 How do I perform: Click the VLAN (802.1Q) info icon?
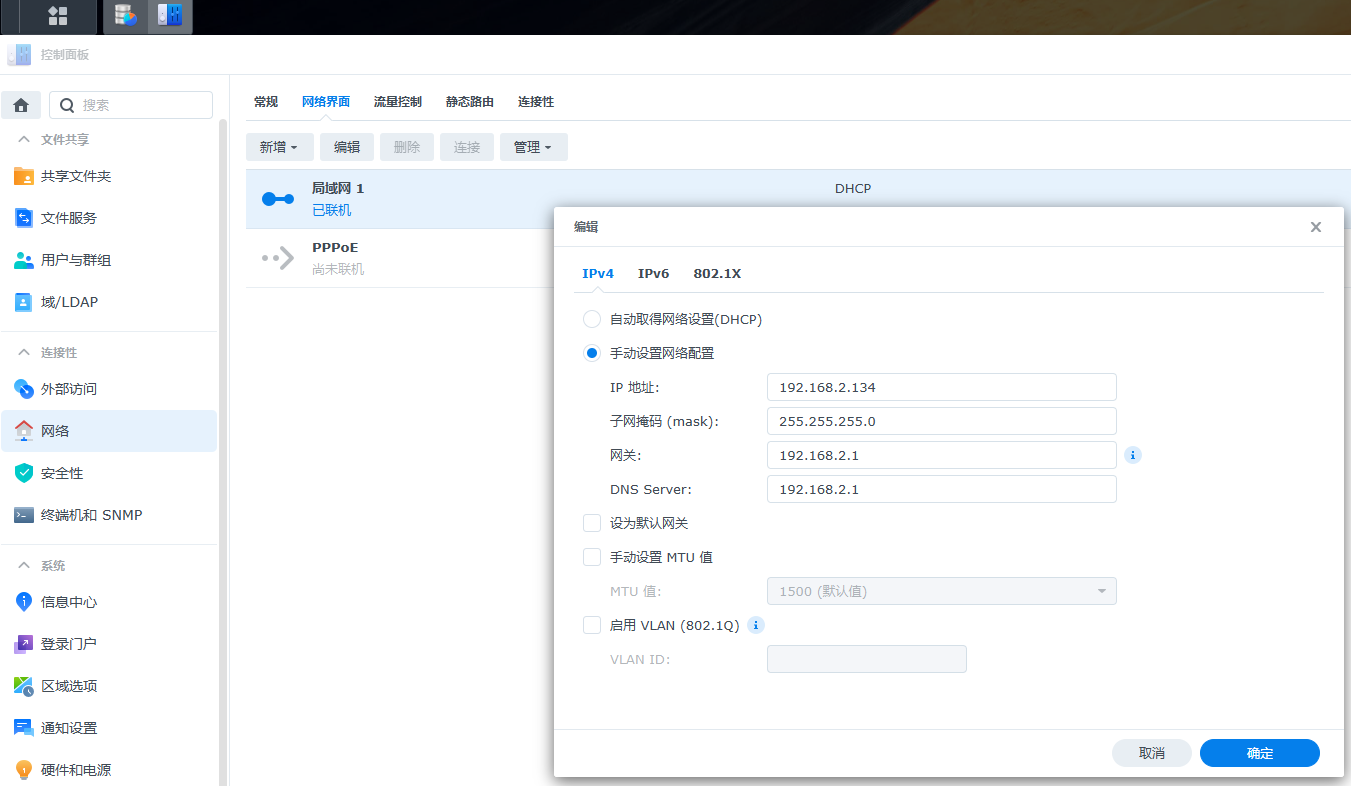pyautogui.click(x=756, y=625)
